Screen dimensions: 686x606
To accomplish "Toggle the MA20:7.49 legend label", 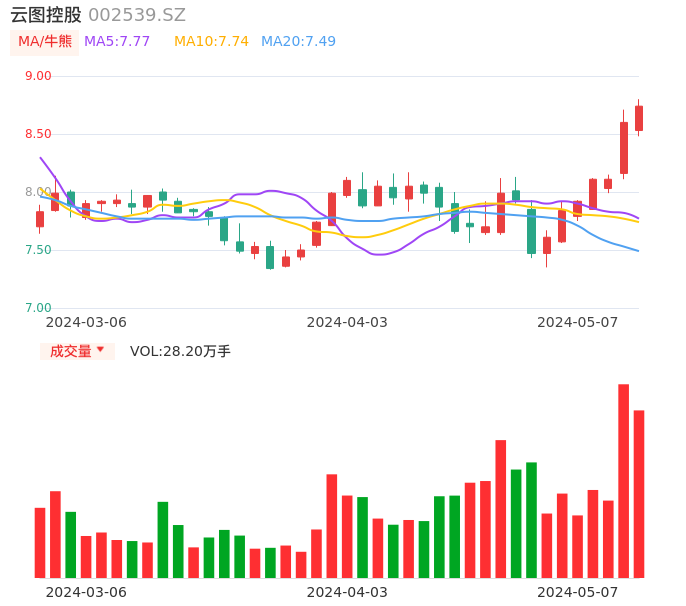I will pos(298,42).
